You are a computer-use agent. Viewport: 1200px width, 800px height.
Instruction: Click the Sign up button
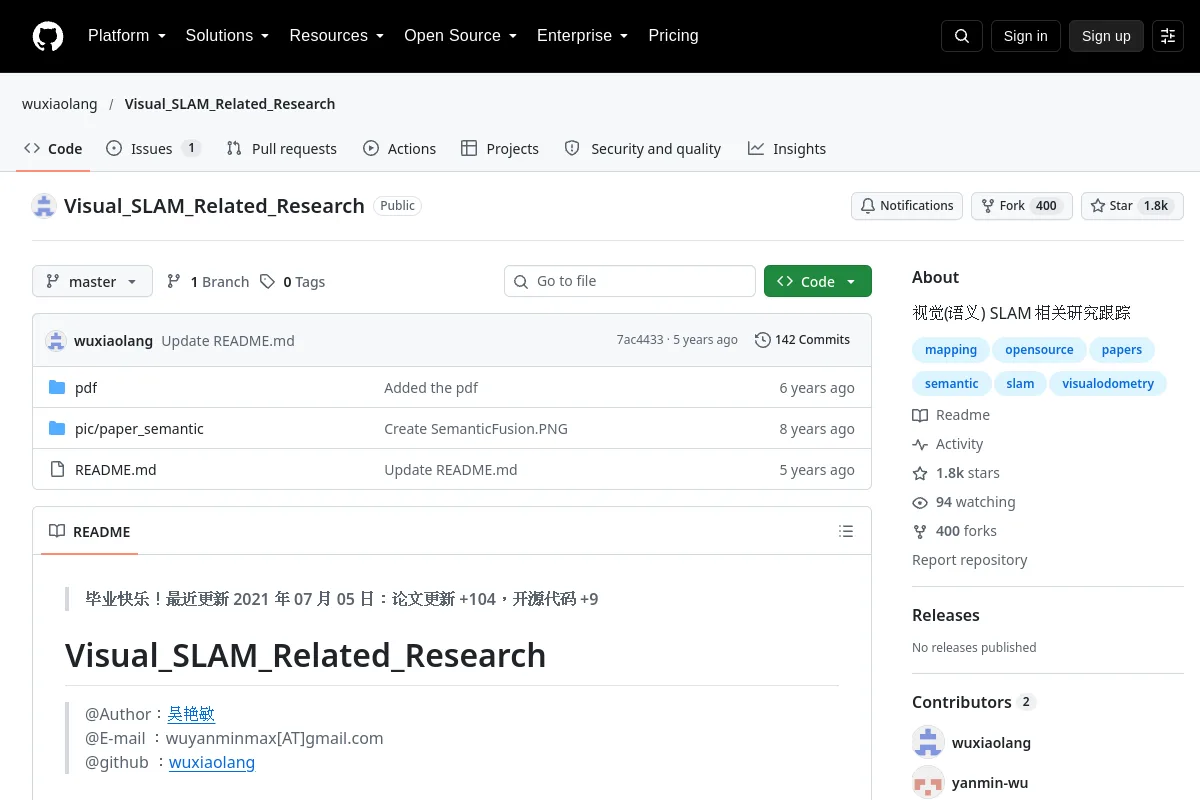coord(1106,36)
